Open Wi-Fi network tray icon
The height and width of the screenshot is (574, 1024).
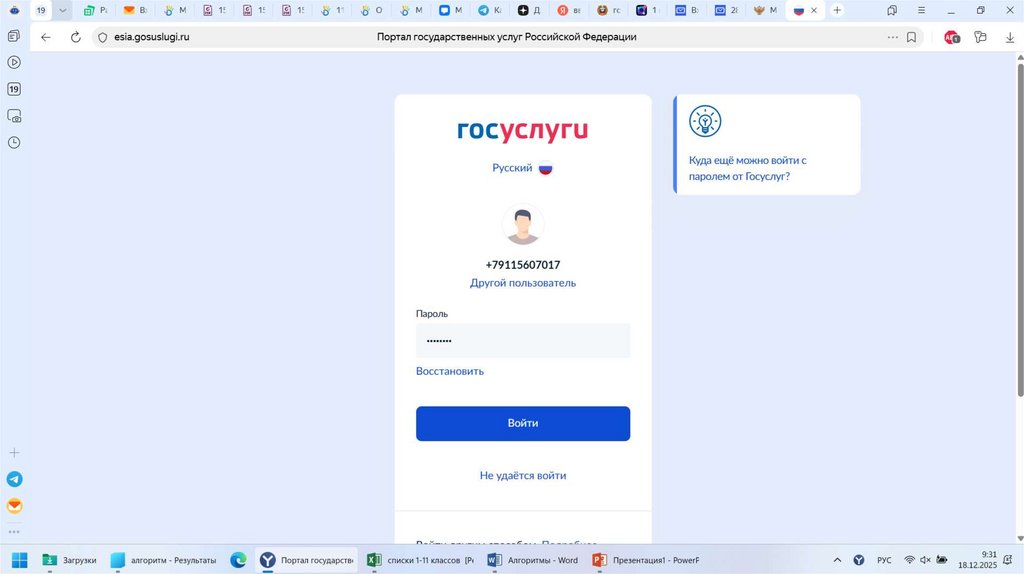tap(909, 560)
